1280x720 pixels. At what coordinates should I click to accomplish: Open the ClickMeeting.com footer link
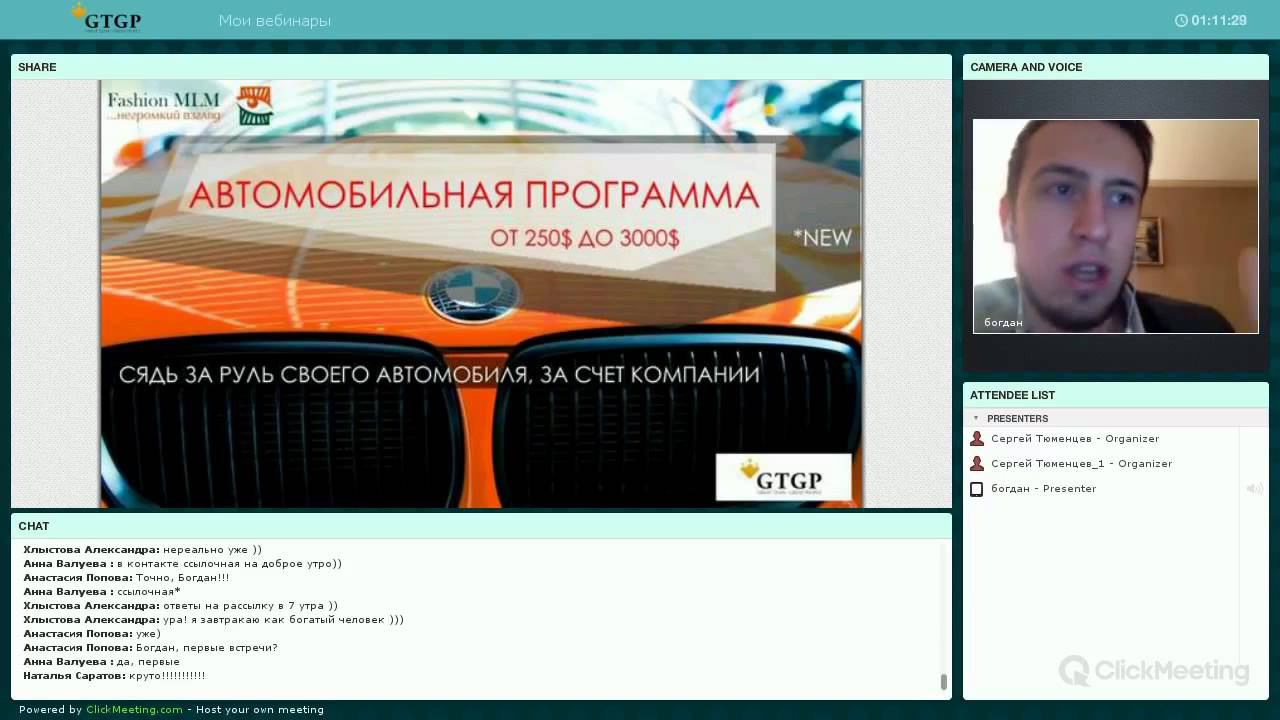(134, 710)
